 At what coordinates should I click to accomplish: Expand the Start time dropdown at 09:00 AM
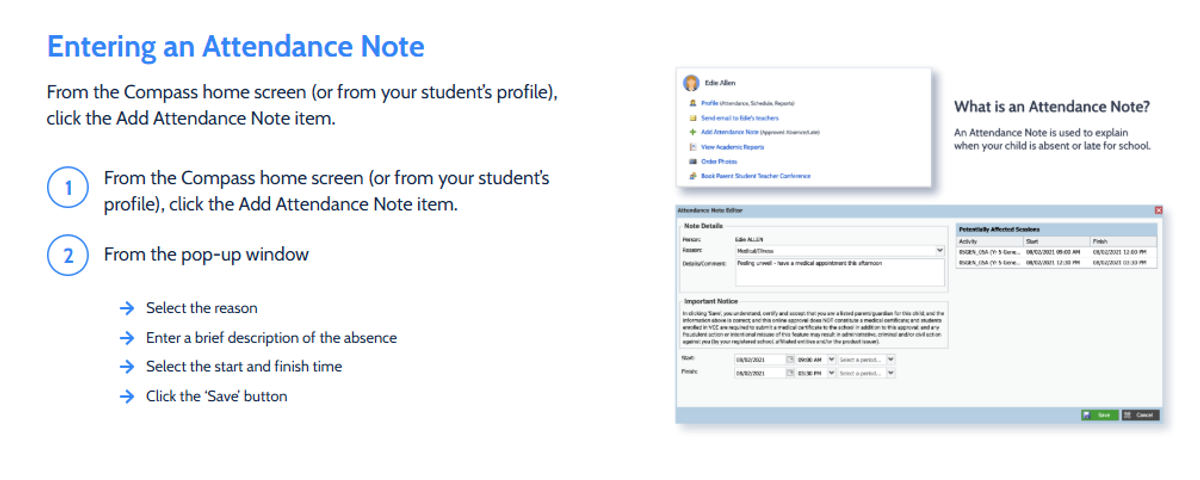831,359
